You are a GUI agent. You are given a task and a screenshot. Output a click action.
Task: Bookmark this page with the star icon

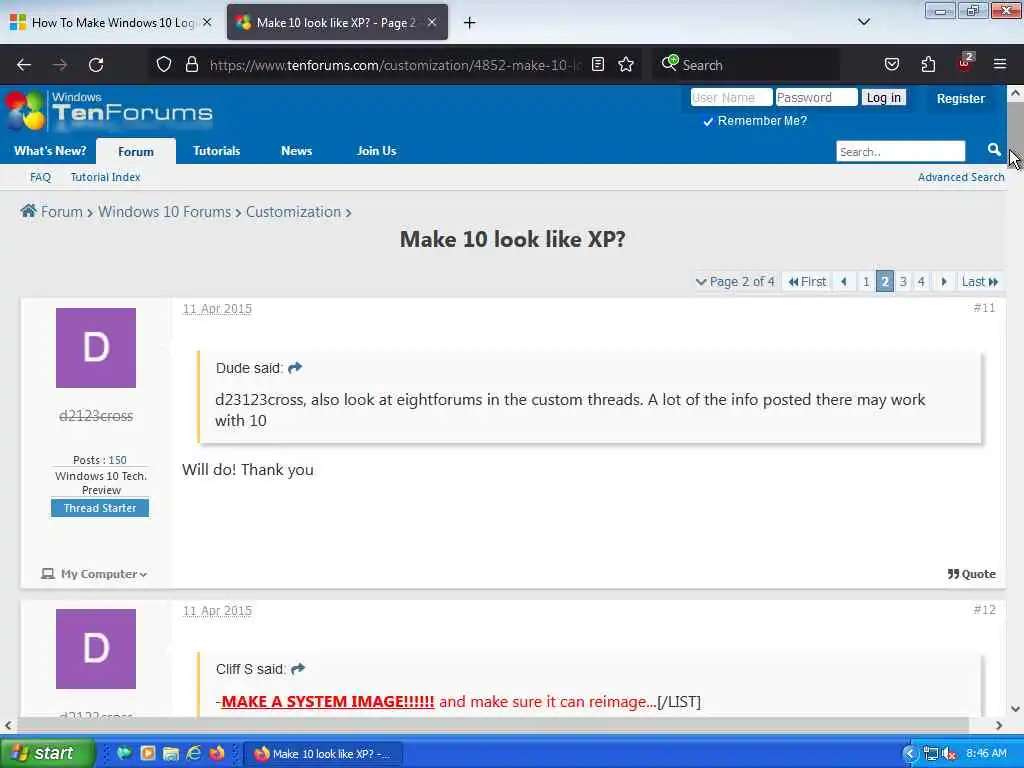[x=626, y=64]
